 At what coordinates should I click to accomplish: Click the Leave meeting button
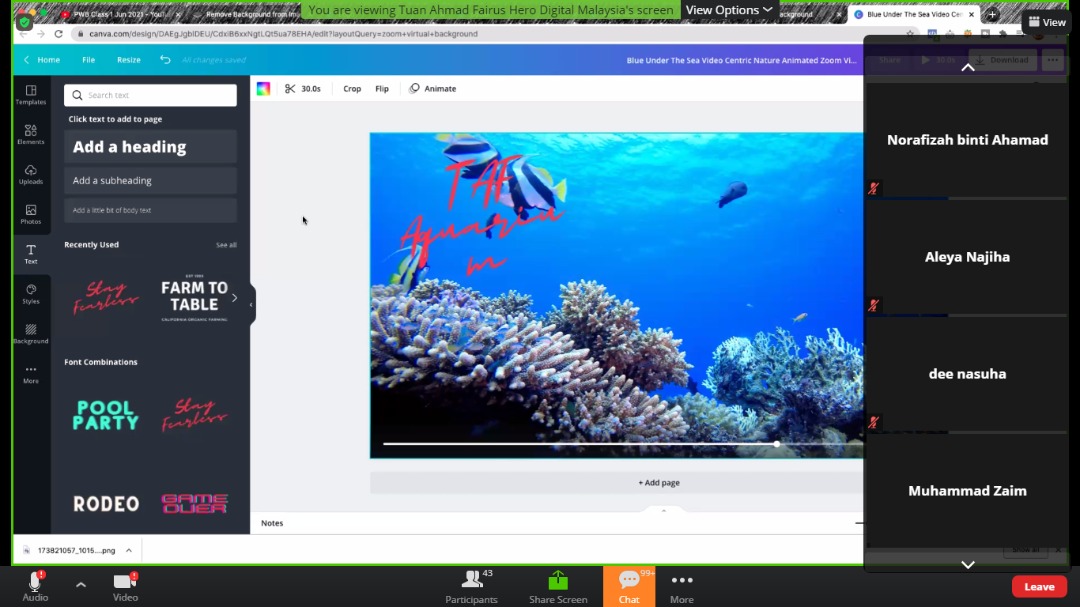pyautogui.click(x=1039, y=587)
